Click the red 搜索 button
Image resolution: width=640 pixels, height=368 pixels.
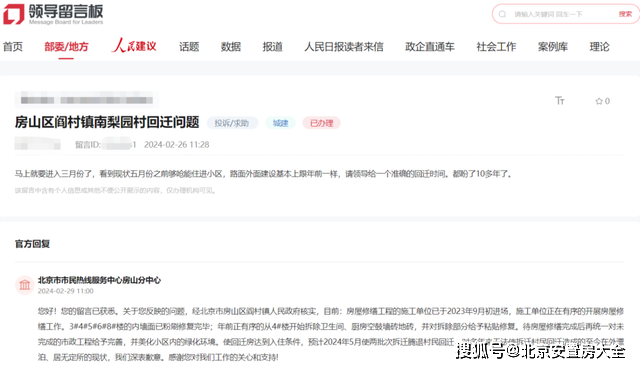pos(625,14)
